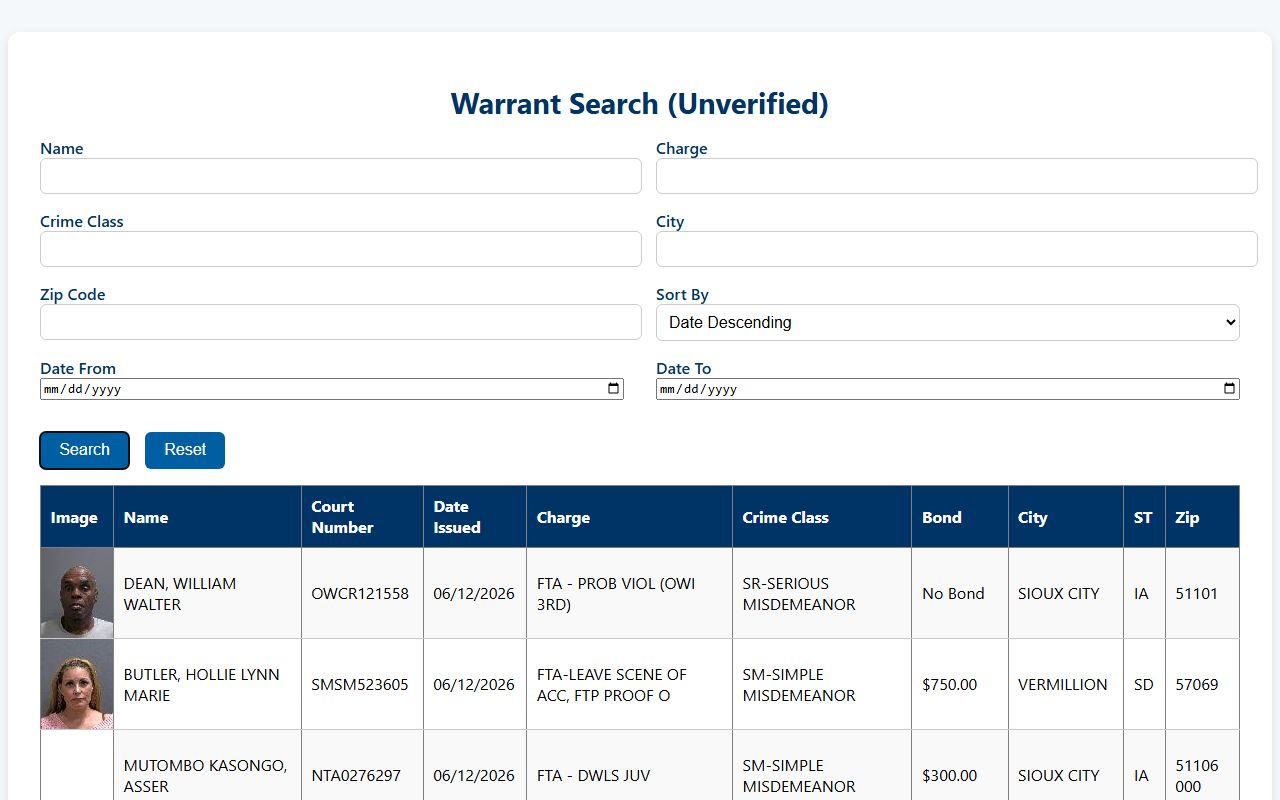Click court number NTA0276297
Screen dimensions: 1280x800
356,776
